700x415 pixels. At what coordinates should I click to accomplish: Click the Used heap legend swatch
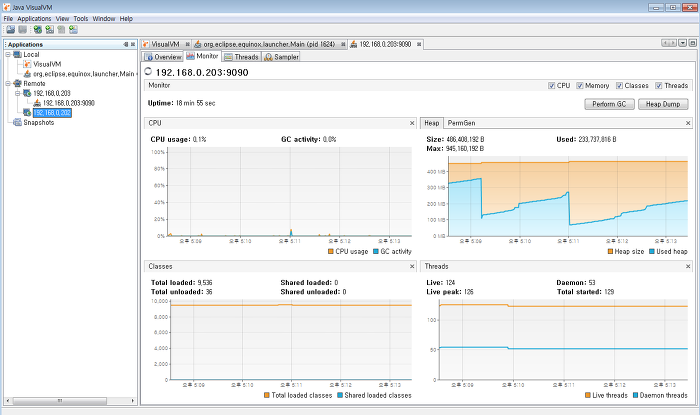[x=652, y=252]
